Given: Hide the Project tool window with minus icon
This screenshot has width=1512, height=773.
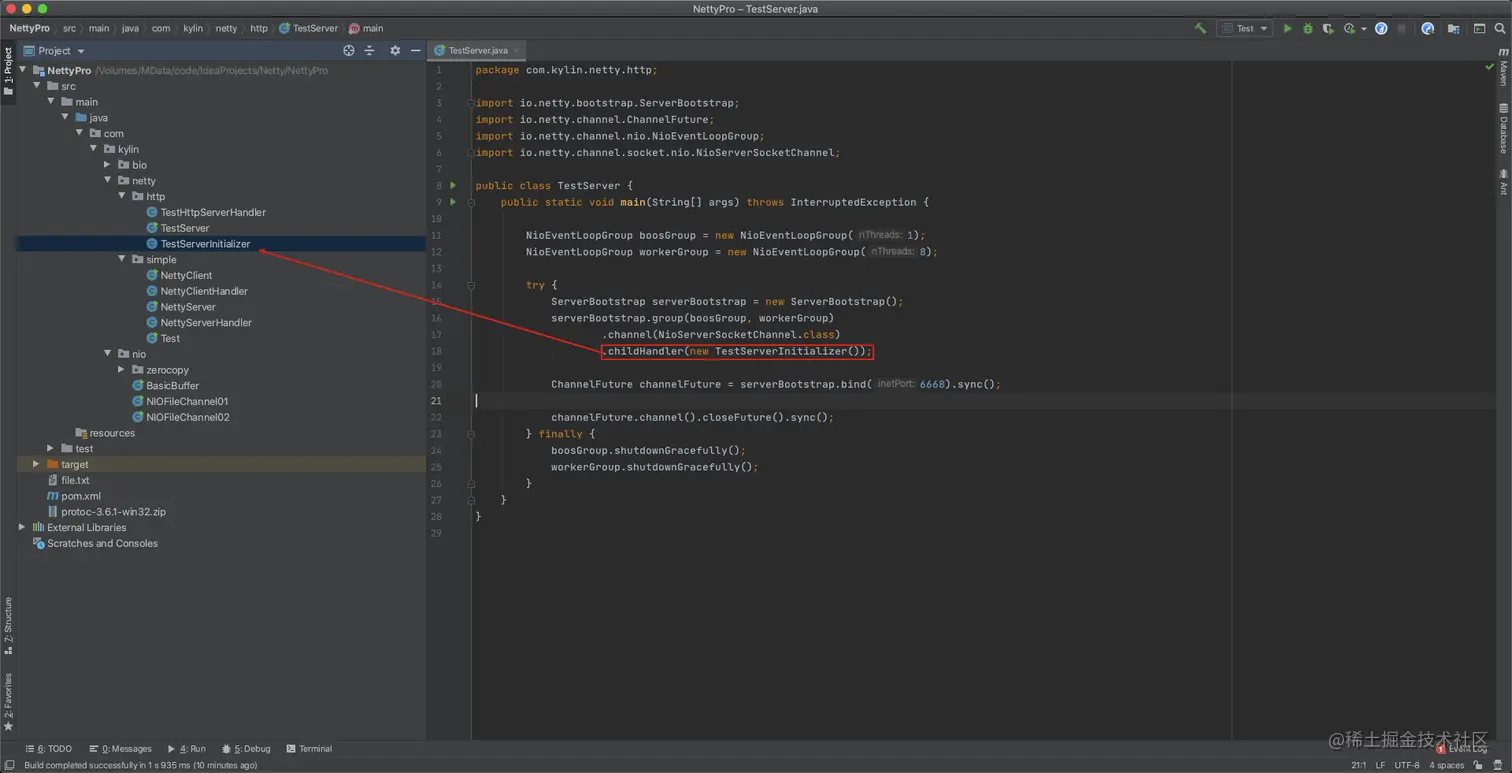Looking at the screenshot, I should pyautogui.click(x=416, y=50).
